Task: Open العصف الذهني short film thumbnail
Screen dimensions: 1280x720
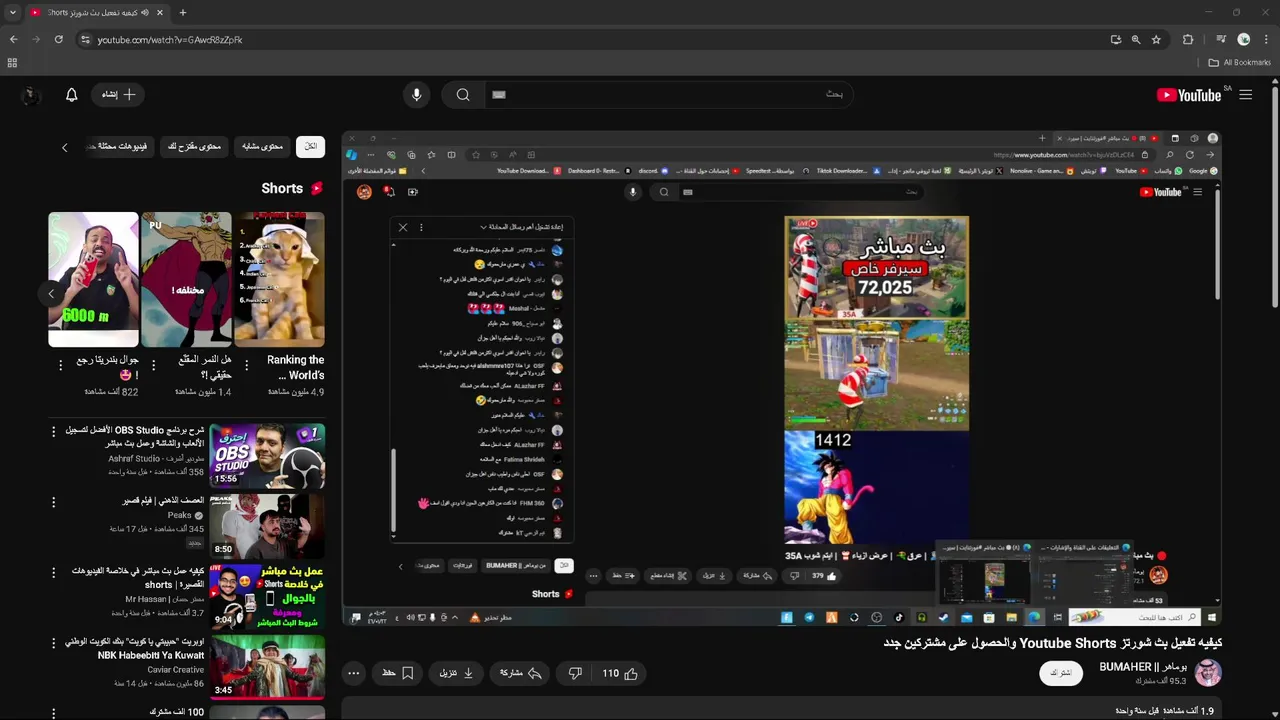Action: point(267,526)
